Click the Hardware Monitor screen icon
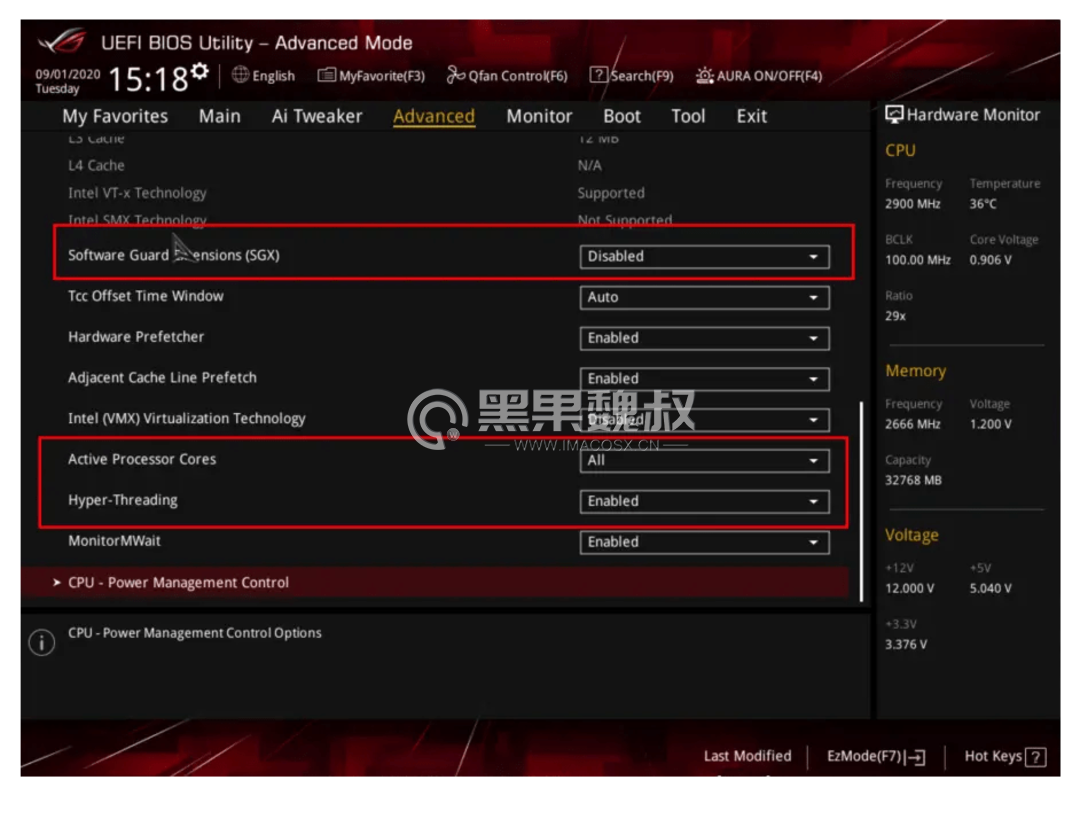The height and width of the screenshot is (819, 1080). click(x=894, y=114)
